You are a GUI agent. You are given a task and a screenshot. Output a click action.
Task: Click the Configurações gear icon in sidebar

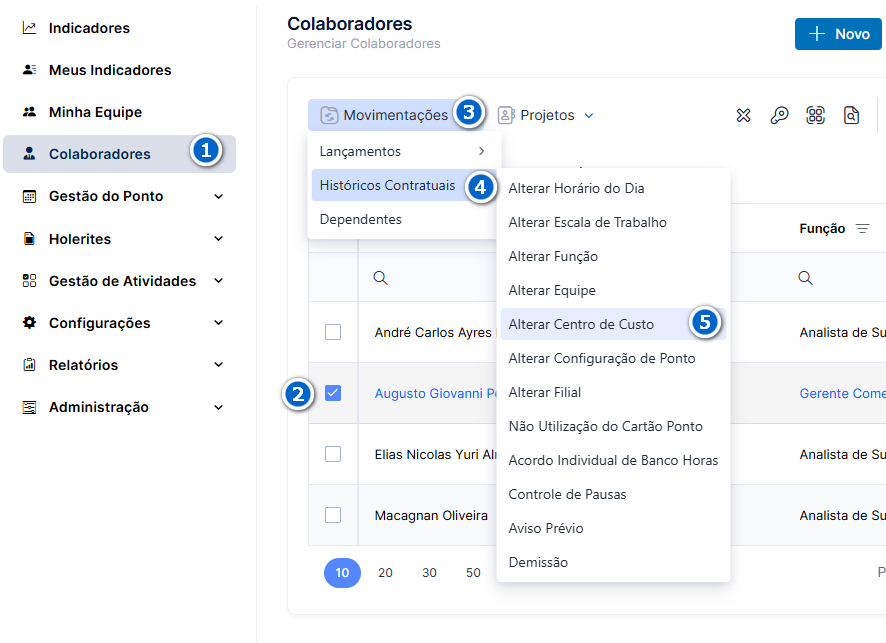[29, 323]
